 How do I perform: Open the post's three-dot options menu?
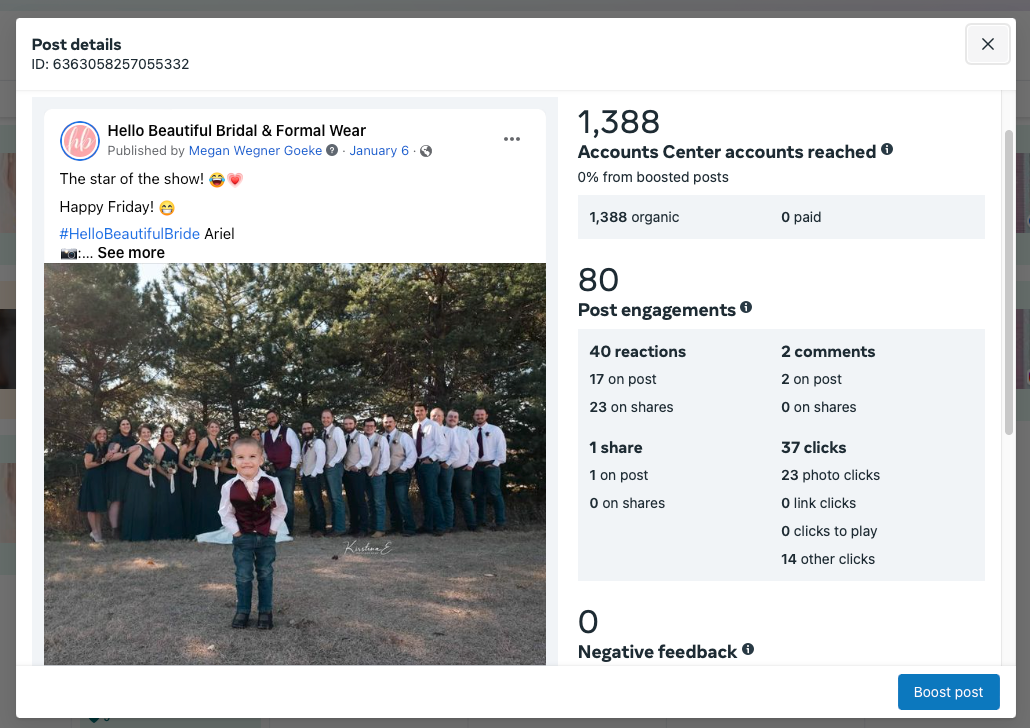pos(512,139)
